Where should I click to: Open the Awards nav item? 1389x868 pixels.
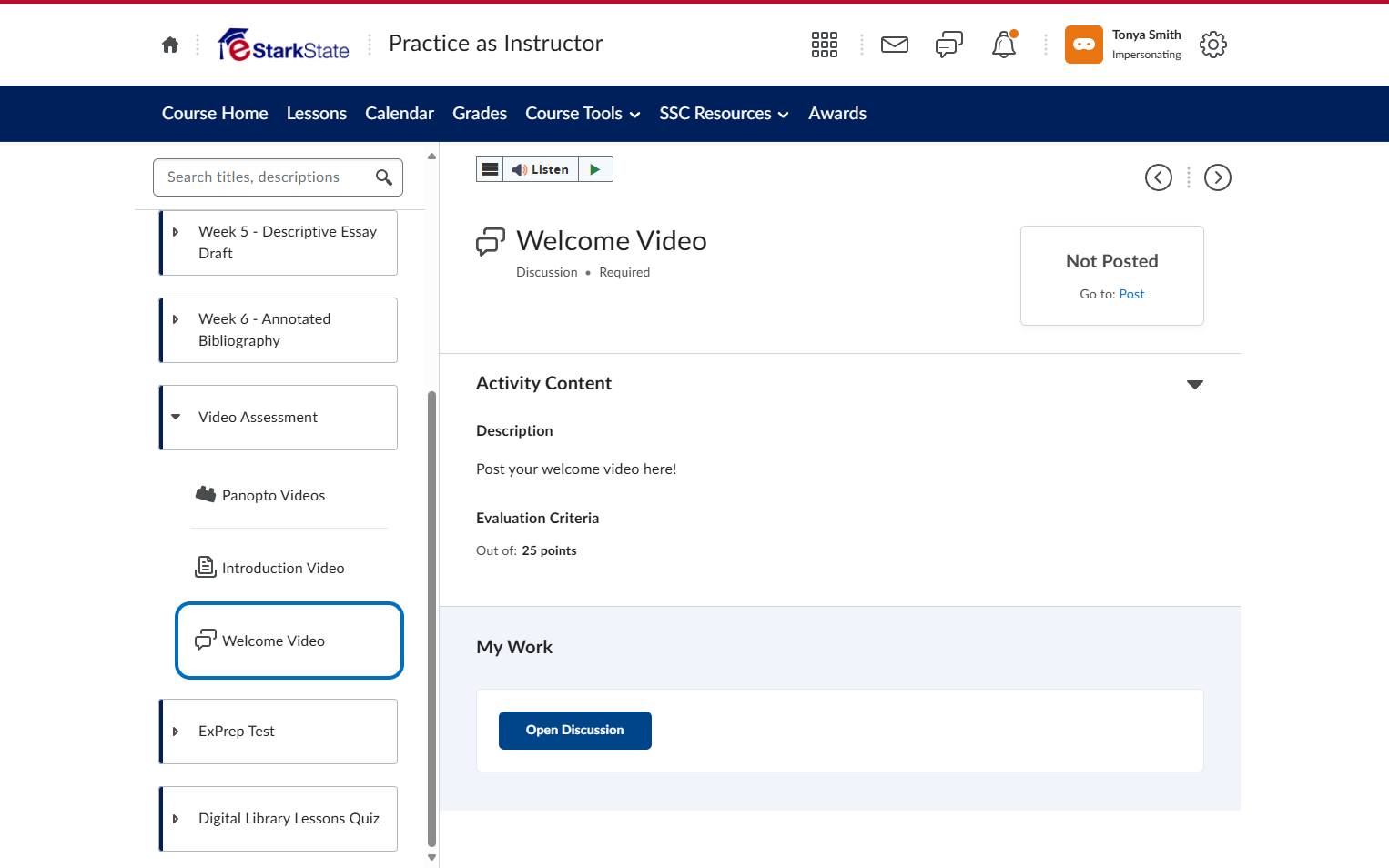pyautogui.click(x=837, y=114)
